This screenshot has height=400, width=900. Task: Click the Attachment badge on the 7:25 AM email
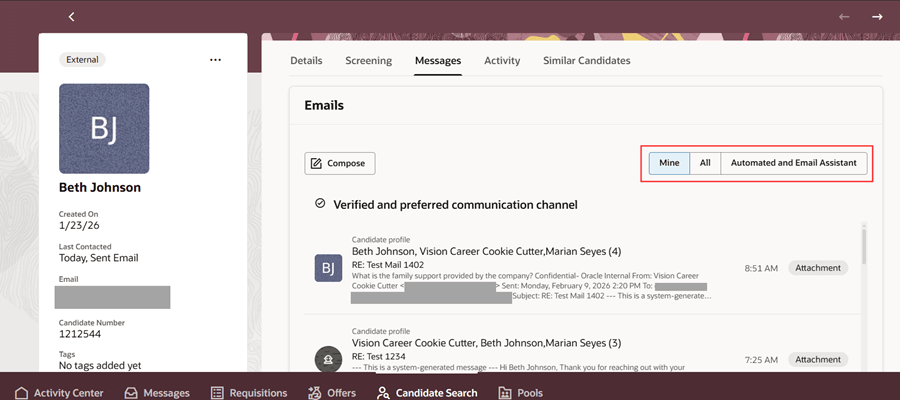pyautogui.click(x=818, y=360)
